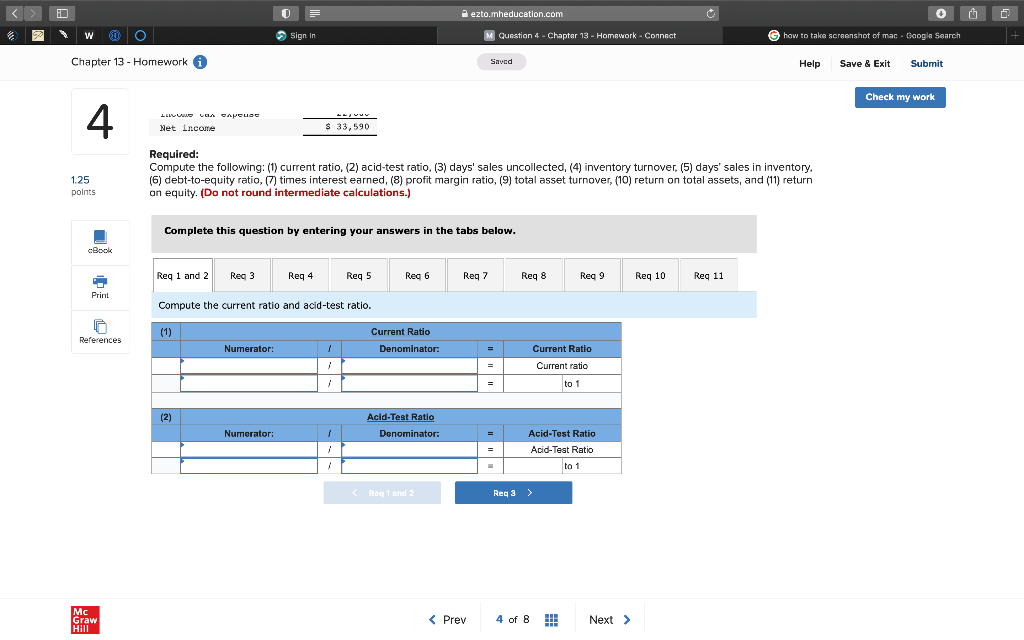
Task: Click the blue Req 3 next button
Action: (x=513, y=493)
